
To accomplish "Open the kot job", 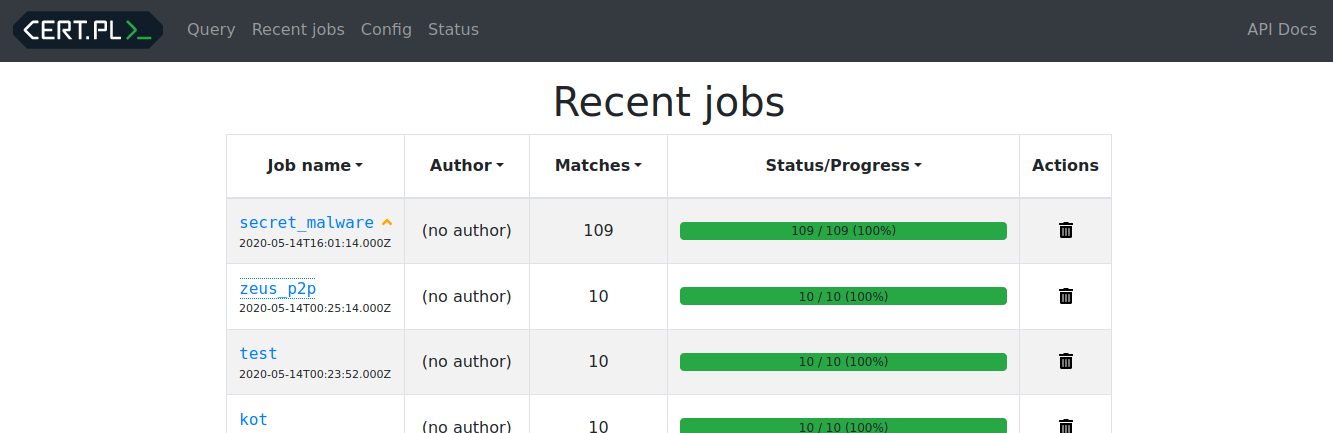I will pyautogui.click(x=253, y=419).
